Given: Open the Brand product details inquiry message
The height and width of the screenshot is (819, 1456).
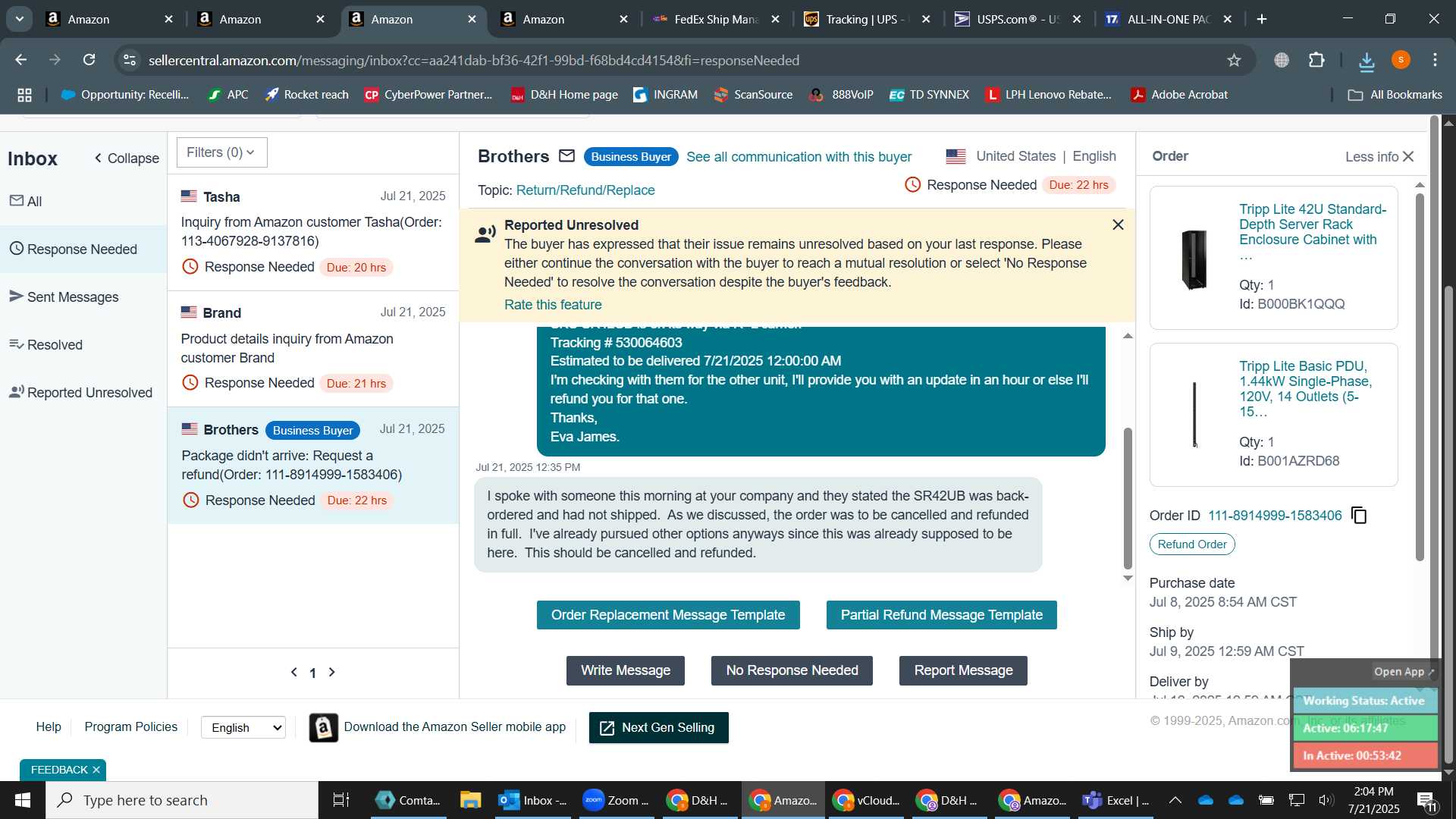Looking at the screenshot, I should coord(313,349).
